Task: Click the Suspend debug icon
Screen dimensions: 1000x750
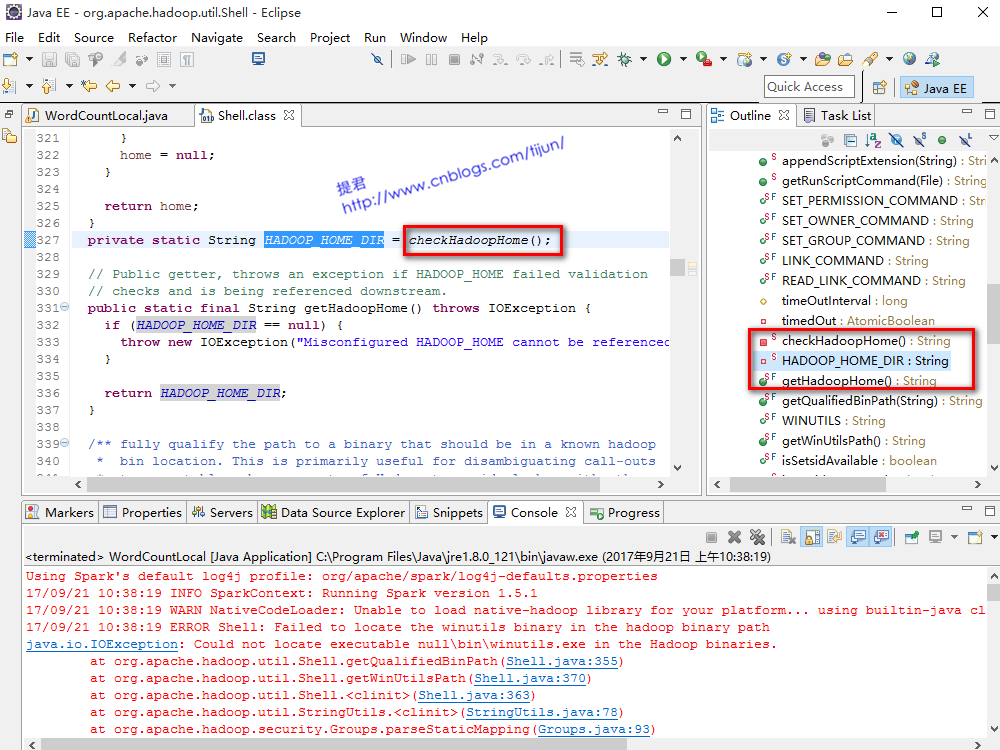Action: [x=432, y=59]
